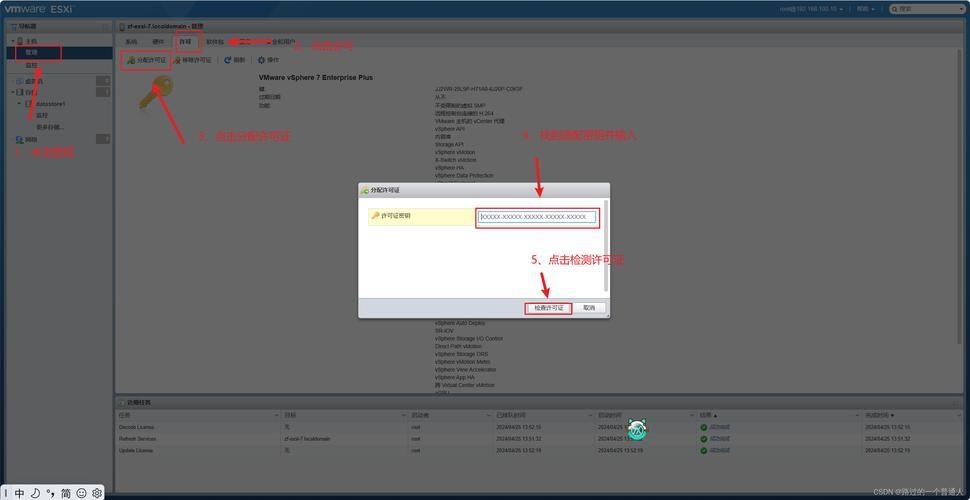Click the license key input field
This screenshot has width=970, height=500.
coord(537,216)
